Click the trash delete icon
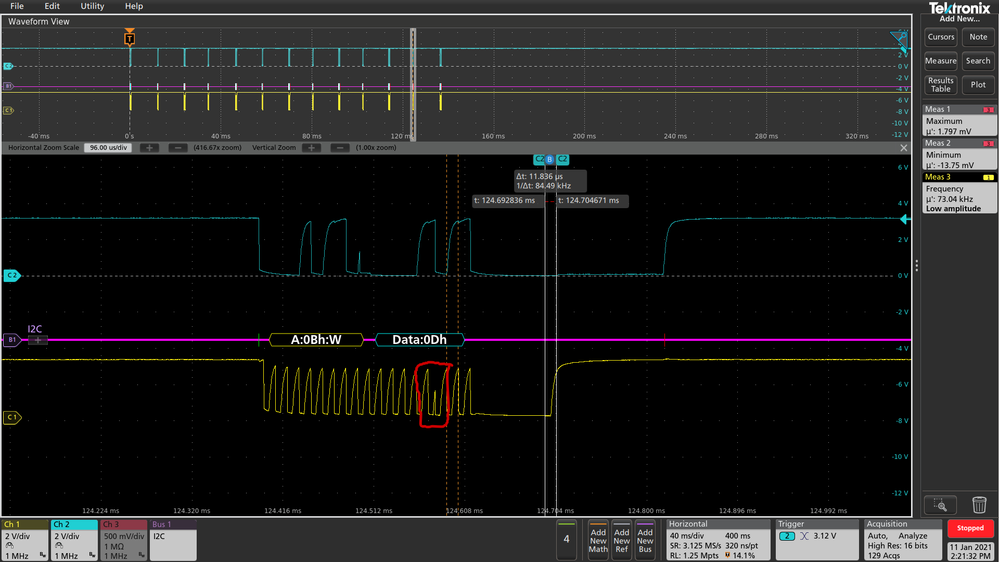This screenshot has height=562, width=999. (x=978, y=506)
